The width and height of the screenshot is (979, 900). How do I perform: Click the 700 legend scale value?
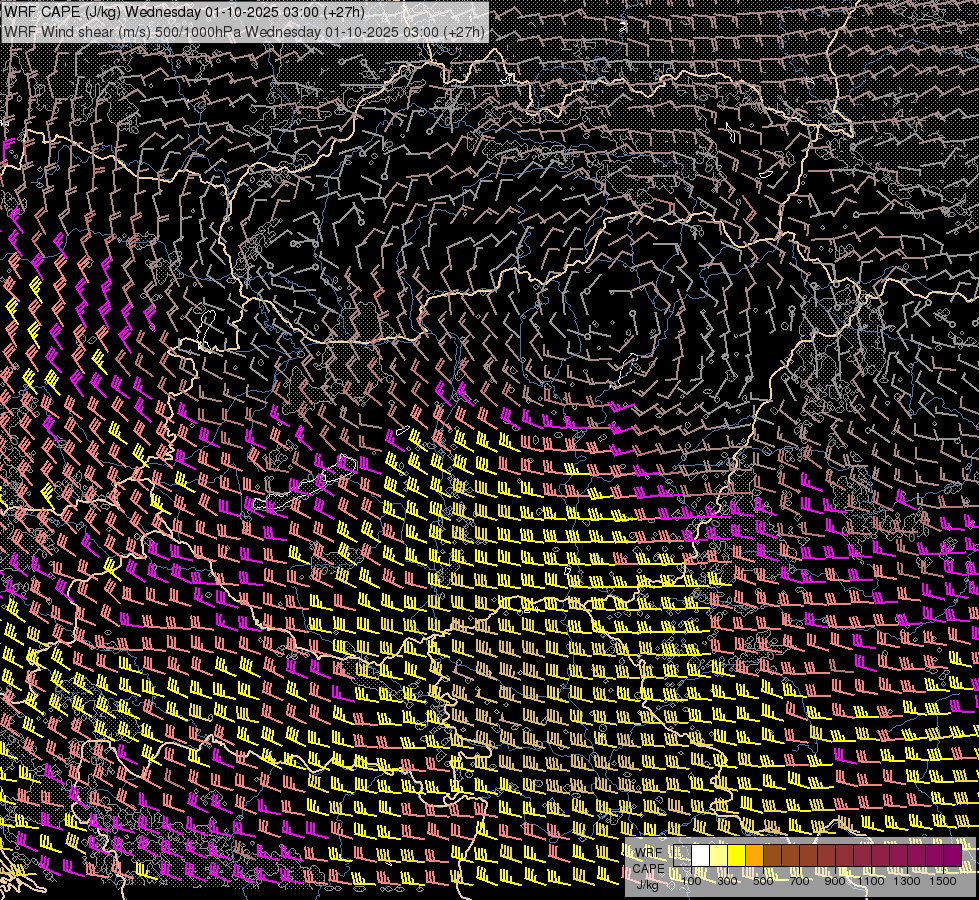(x=799, y=880)
